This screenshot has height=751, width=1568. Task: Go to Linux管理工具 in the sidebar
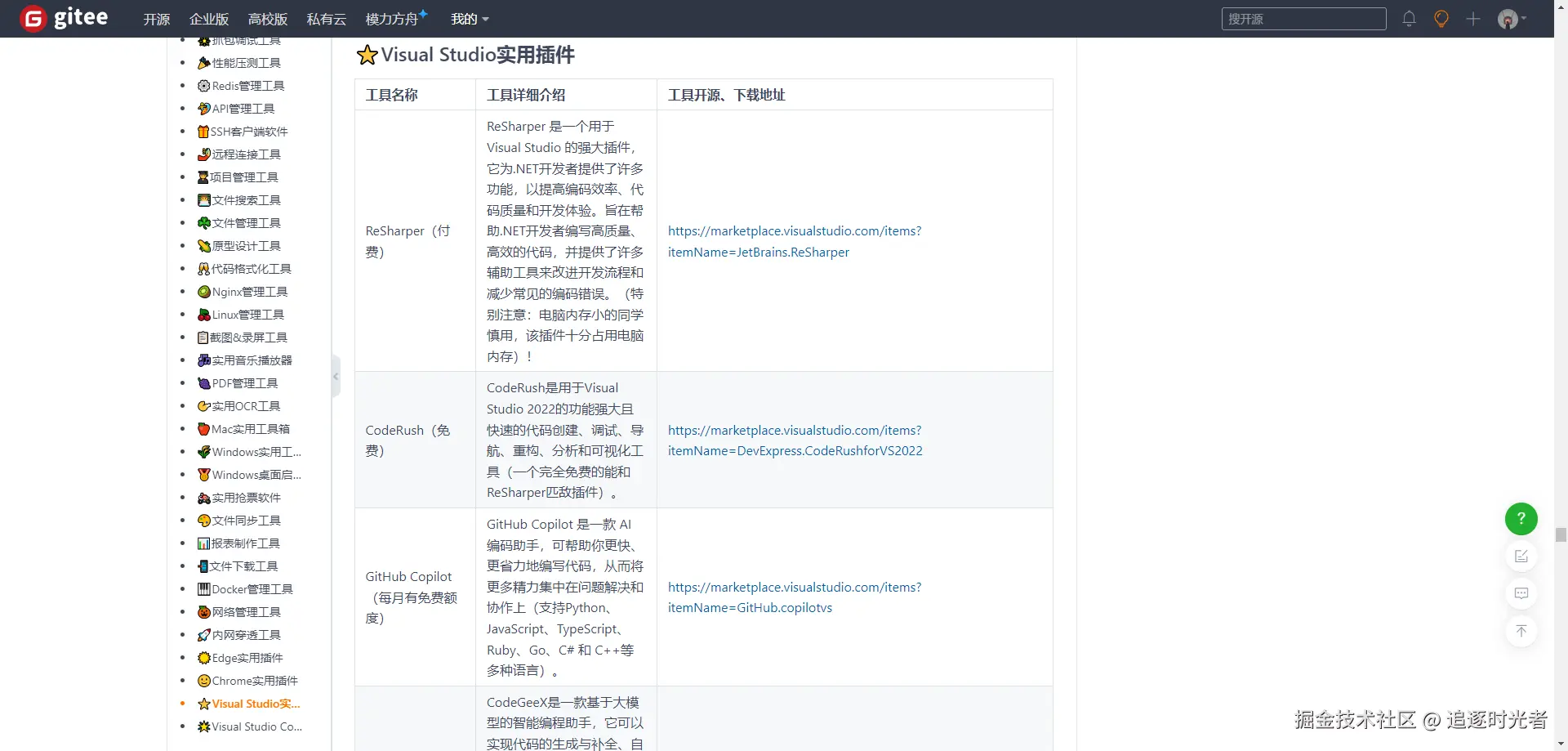[241, 315]
